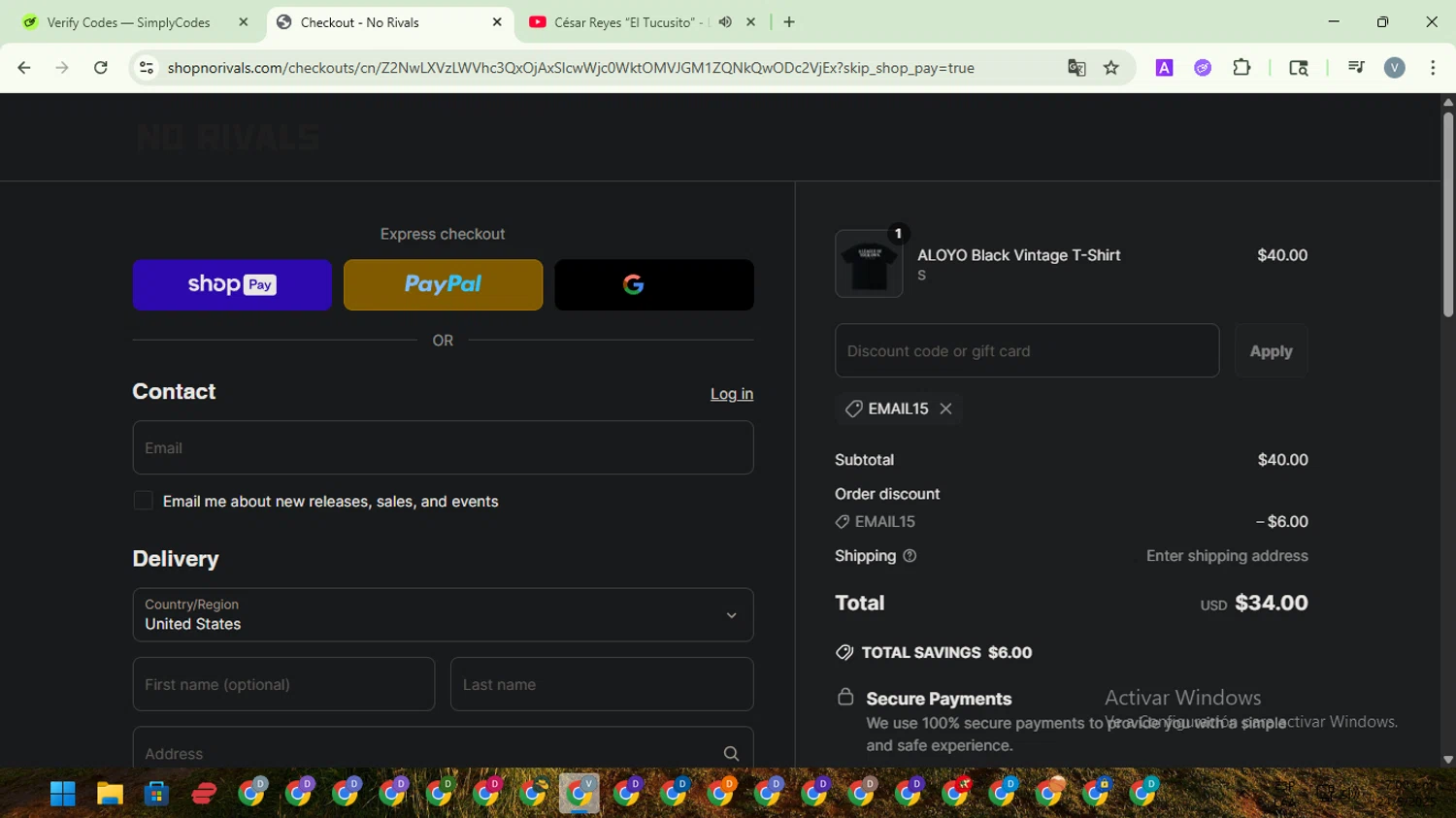The image size is (1456, 818).
Task: Click the page vertical scrollbar
Action: pyautogui.click(x=1448, y=213)
